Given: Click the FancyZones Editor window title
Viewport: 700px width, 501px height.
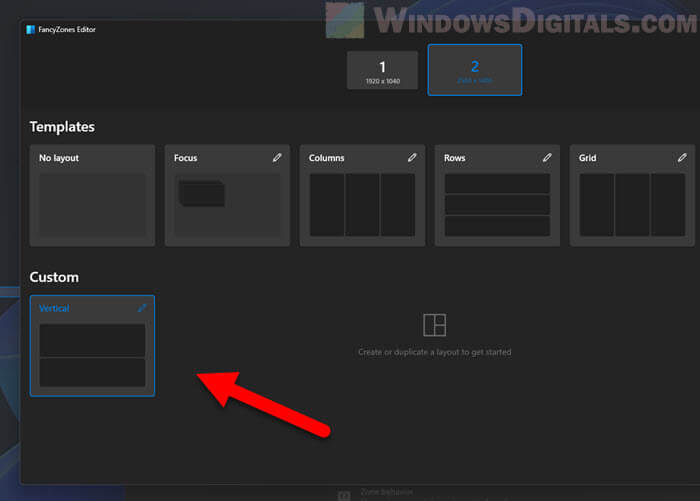Looking at the screenshot, I should [67, 29].
